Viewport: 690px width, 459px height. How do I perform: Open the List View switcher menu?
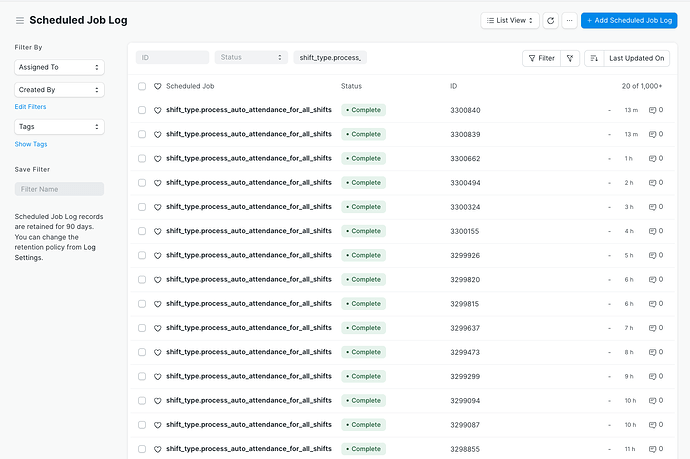[510, 20]
